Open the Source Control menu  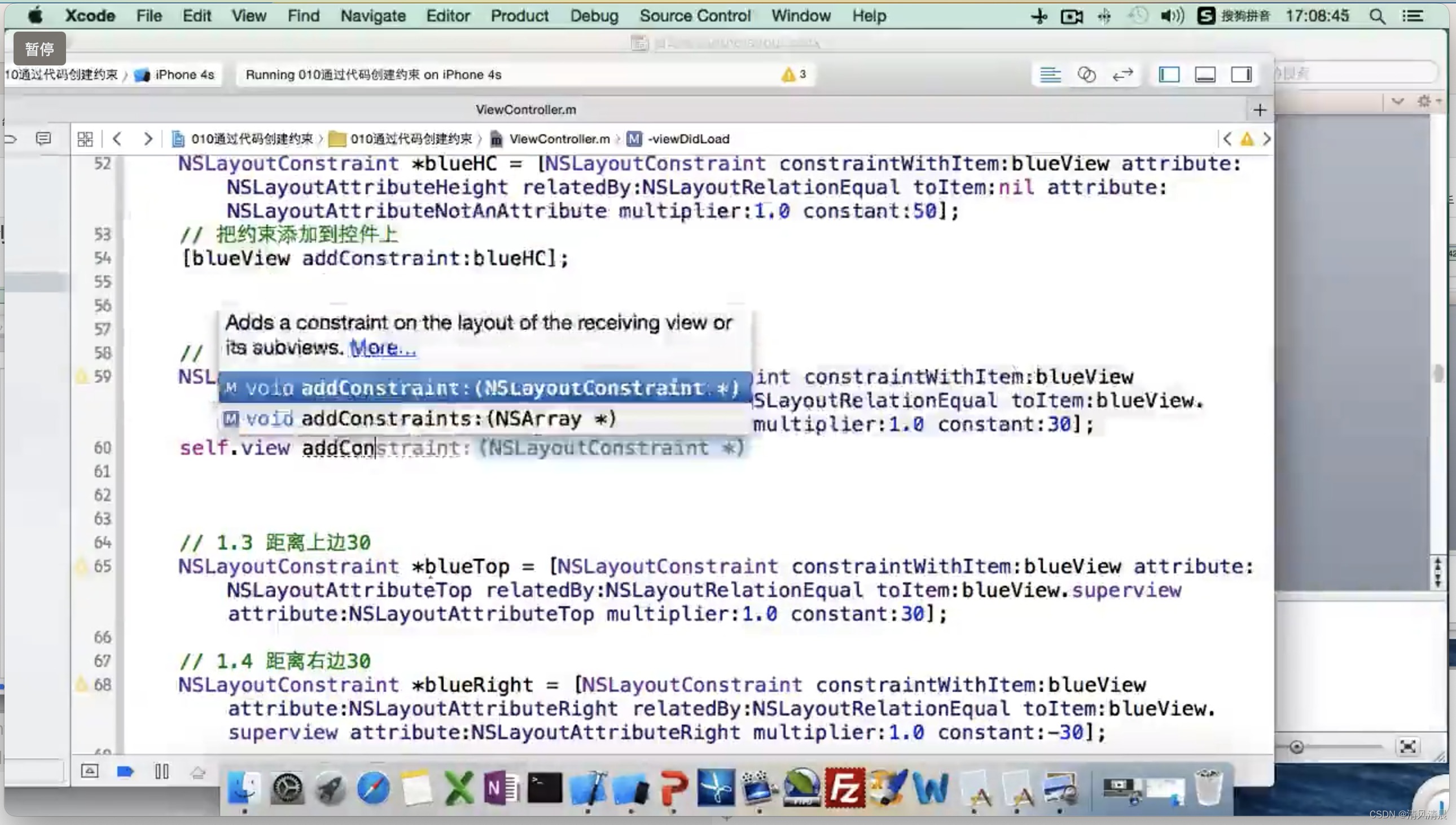[695, 16]
